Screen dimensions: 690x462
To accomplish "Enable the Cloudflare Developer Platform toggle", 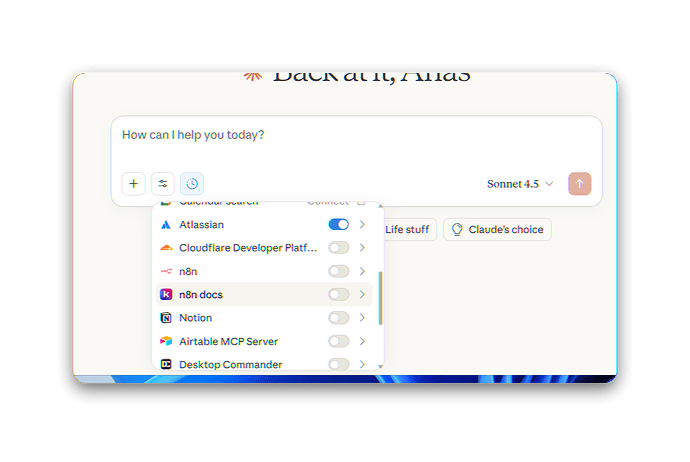I will [x=338, y=248].
